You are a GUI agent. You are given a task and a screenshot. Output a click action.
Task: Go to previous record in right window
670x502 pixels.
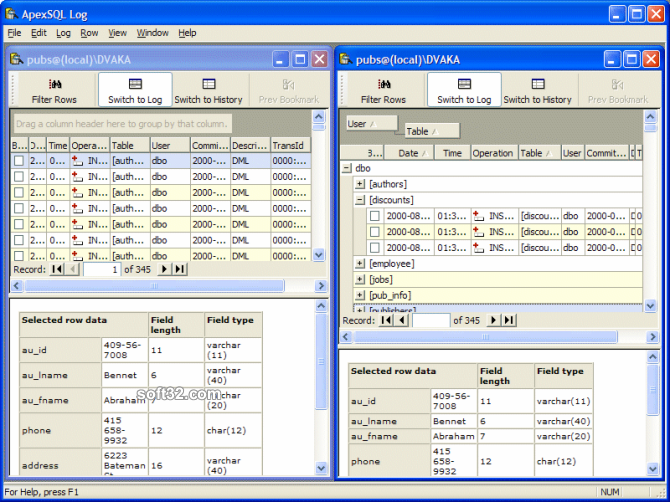click(402, 320)
